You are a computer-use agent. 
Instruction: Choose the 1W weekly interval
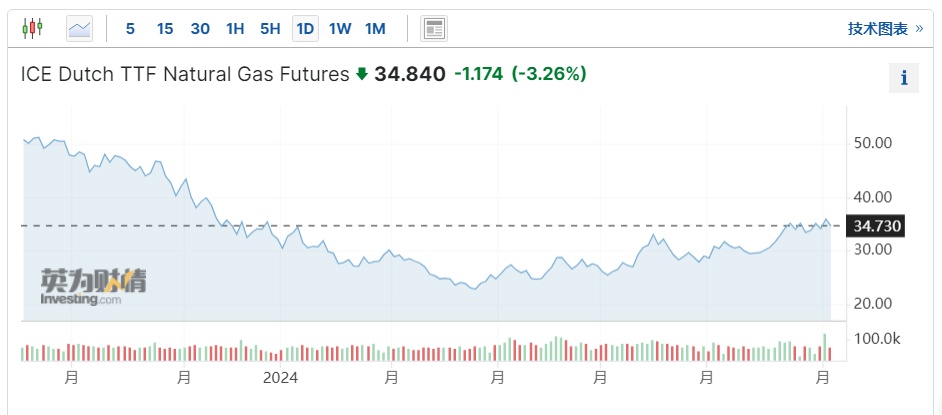(x=340, y=29)
